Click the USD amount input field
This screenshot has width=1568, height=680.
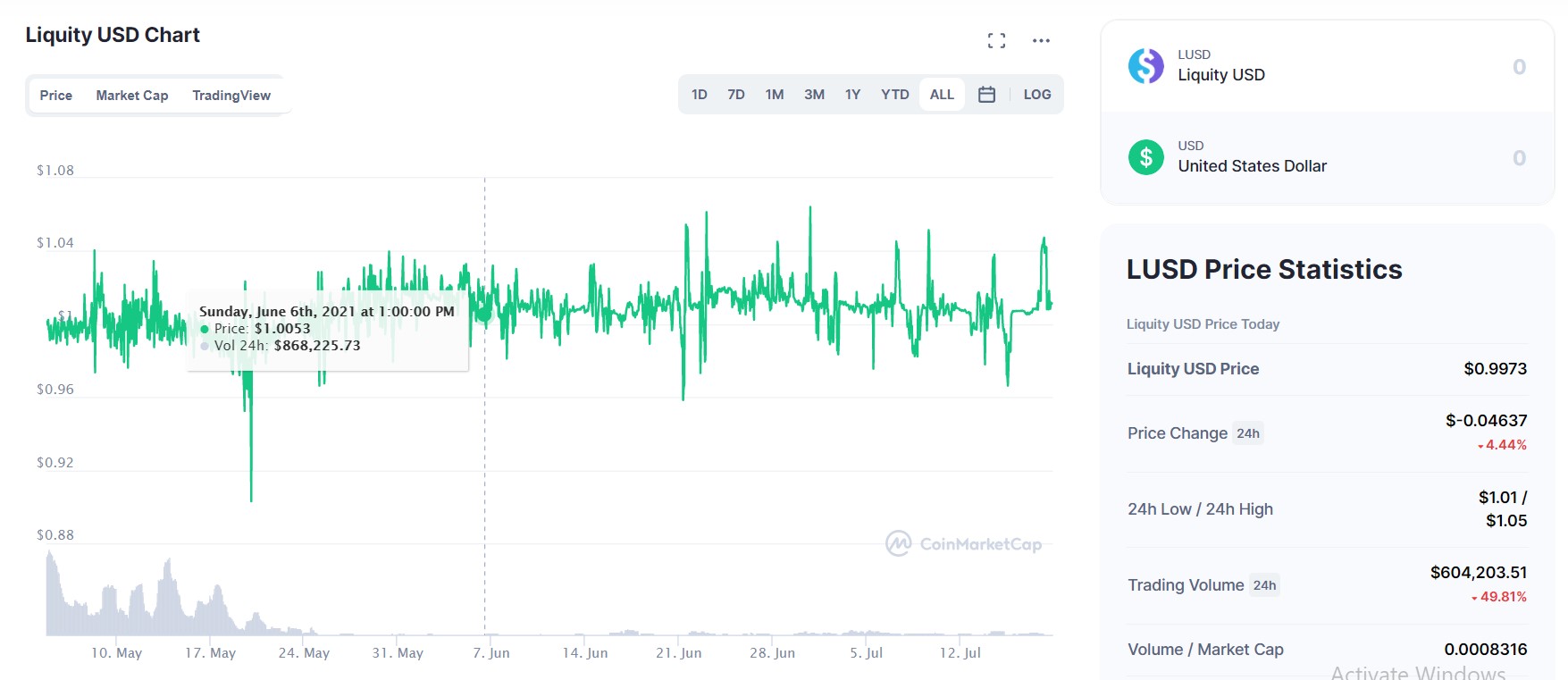pos(1519,158)
